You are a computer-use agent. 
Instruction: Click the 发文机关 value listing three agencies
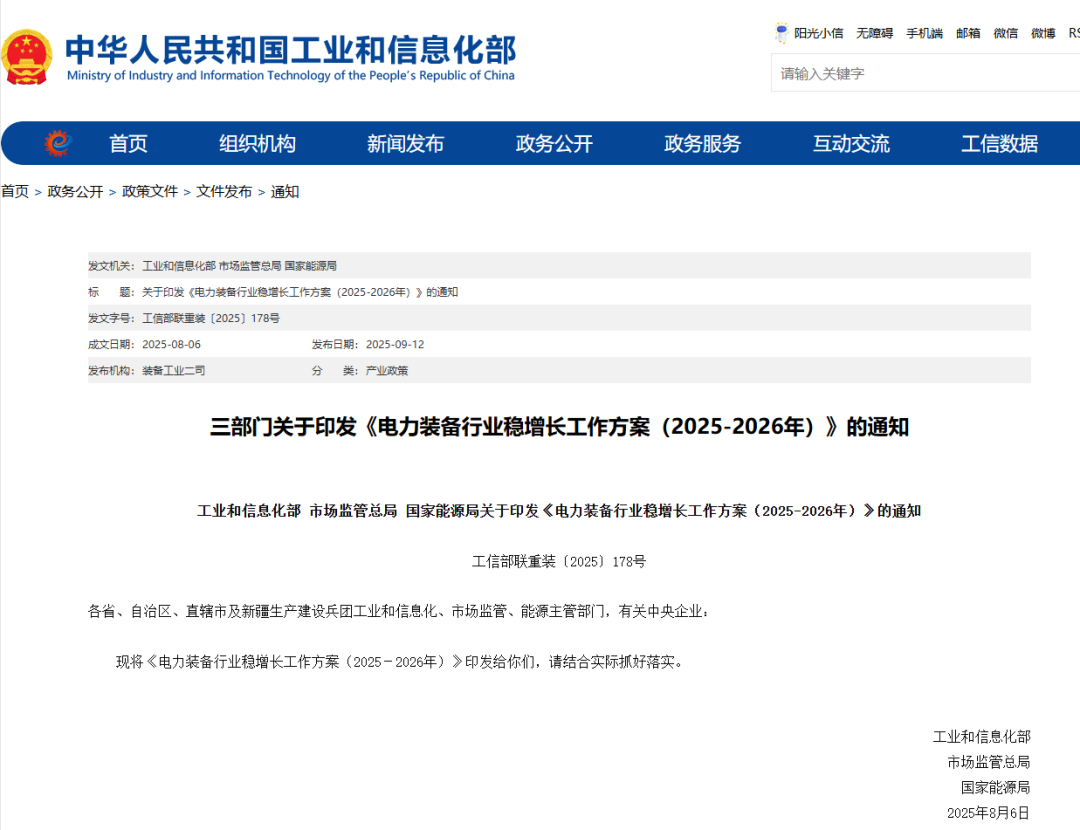[240, 266]
